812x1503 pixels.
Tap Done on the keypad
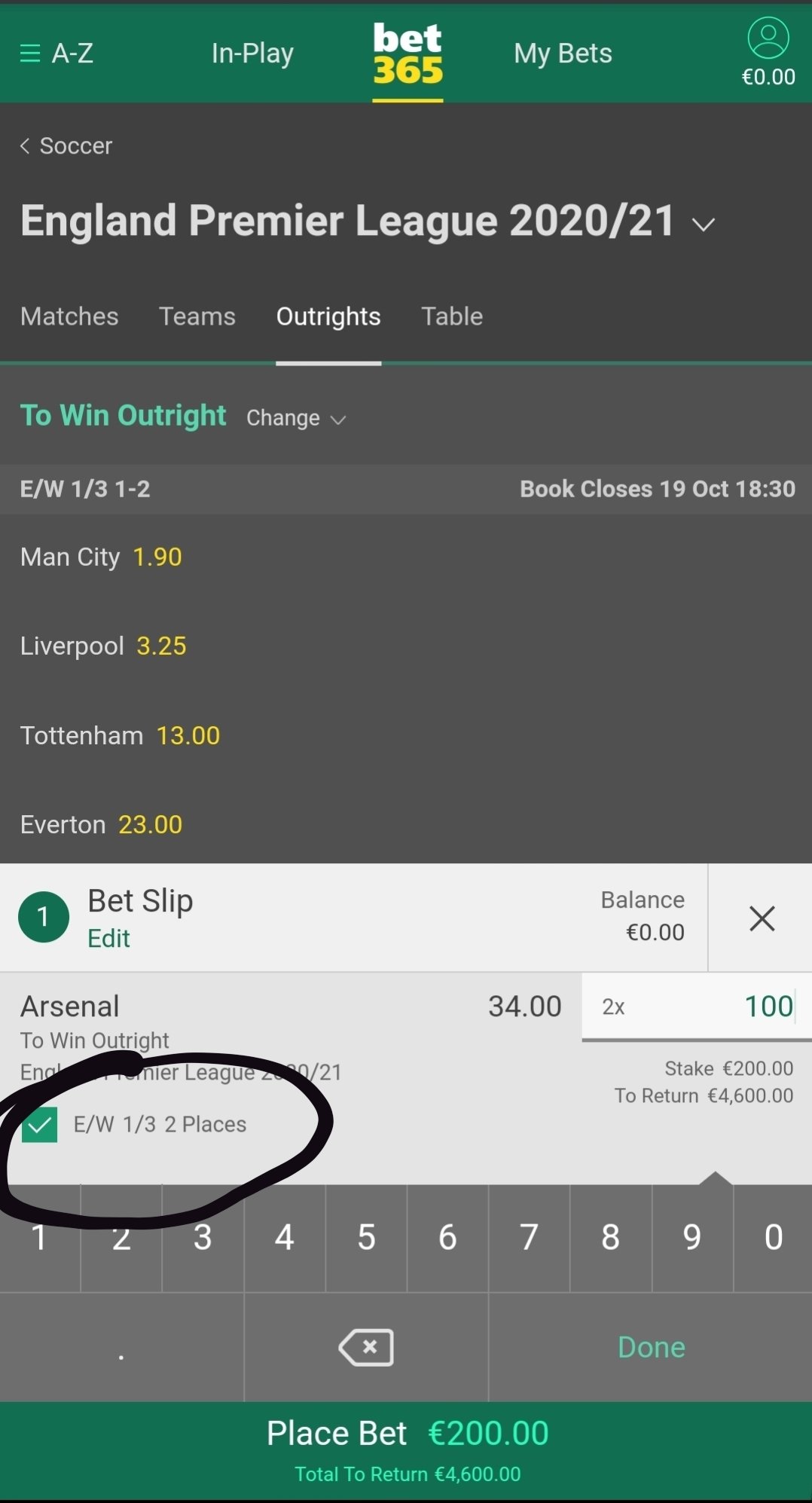651,1347
